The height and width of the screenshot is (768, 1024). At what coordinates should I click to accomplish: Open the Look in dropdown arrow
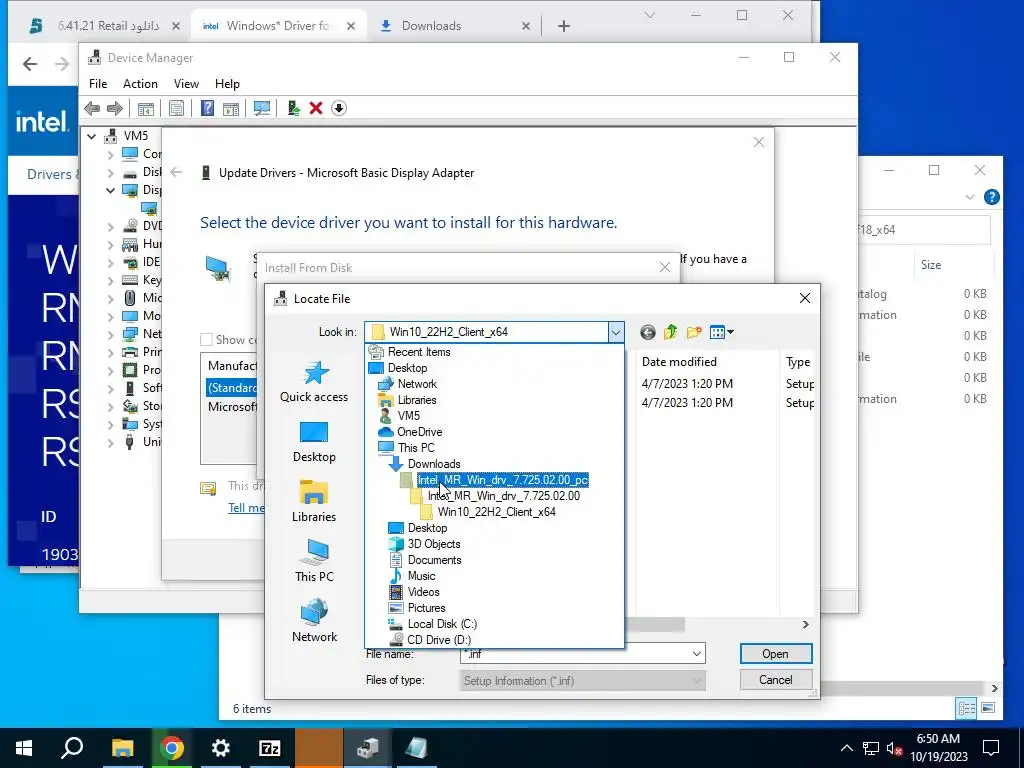coord(615,332)
